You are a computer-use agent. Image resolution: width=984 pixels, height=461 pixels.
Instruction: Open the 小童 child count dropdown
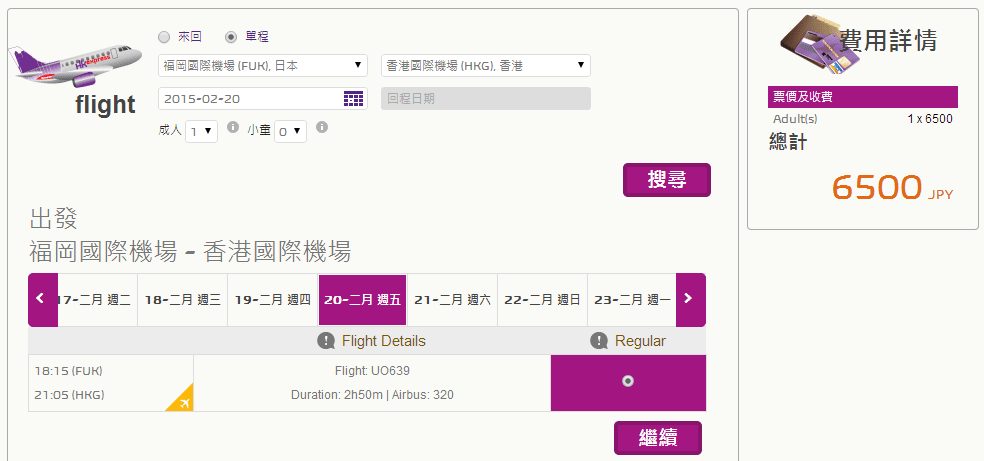click(290, 131)
